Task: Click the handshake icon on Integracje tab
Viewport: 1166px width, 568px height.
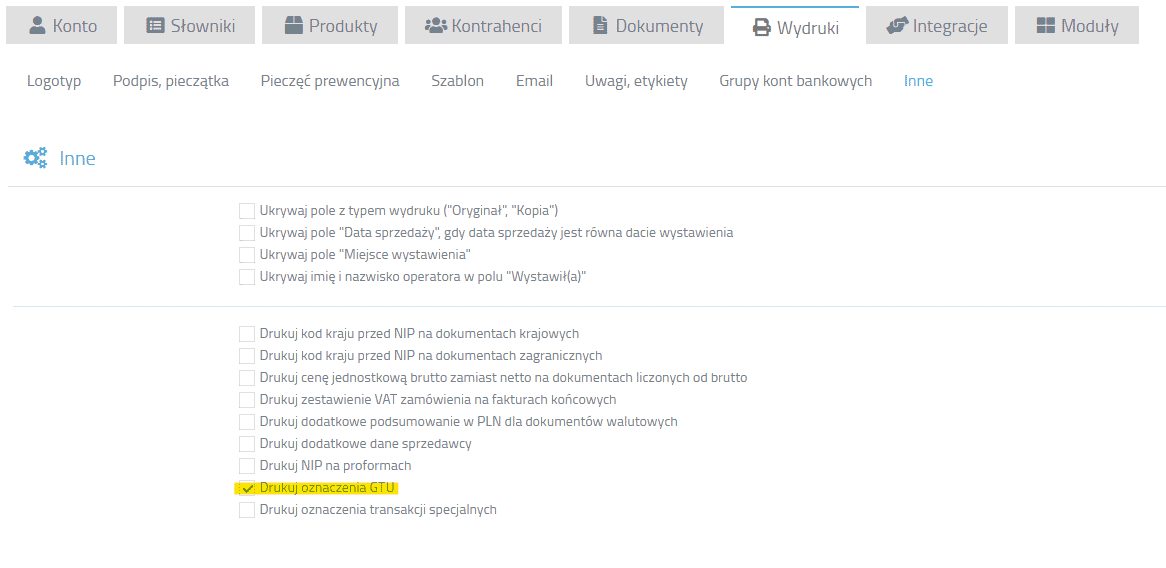Action: pyautogui.click(x=897, y=26)
